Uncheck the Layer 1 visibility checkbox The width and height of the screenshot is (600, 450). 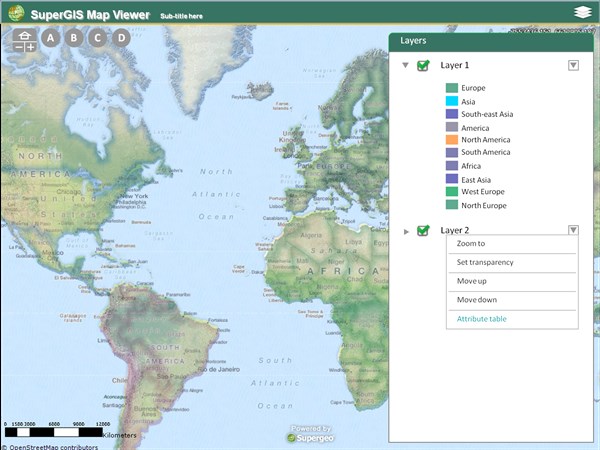pyautogui.click(x=423, y=65)
